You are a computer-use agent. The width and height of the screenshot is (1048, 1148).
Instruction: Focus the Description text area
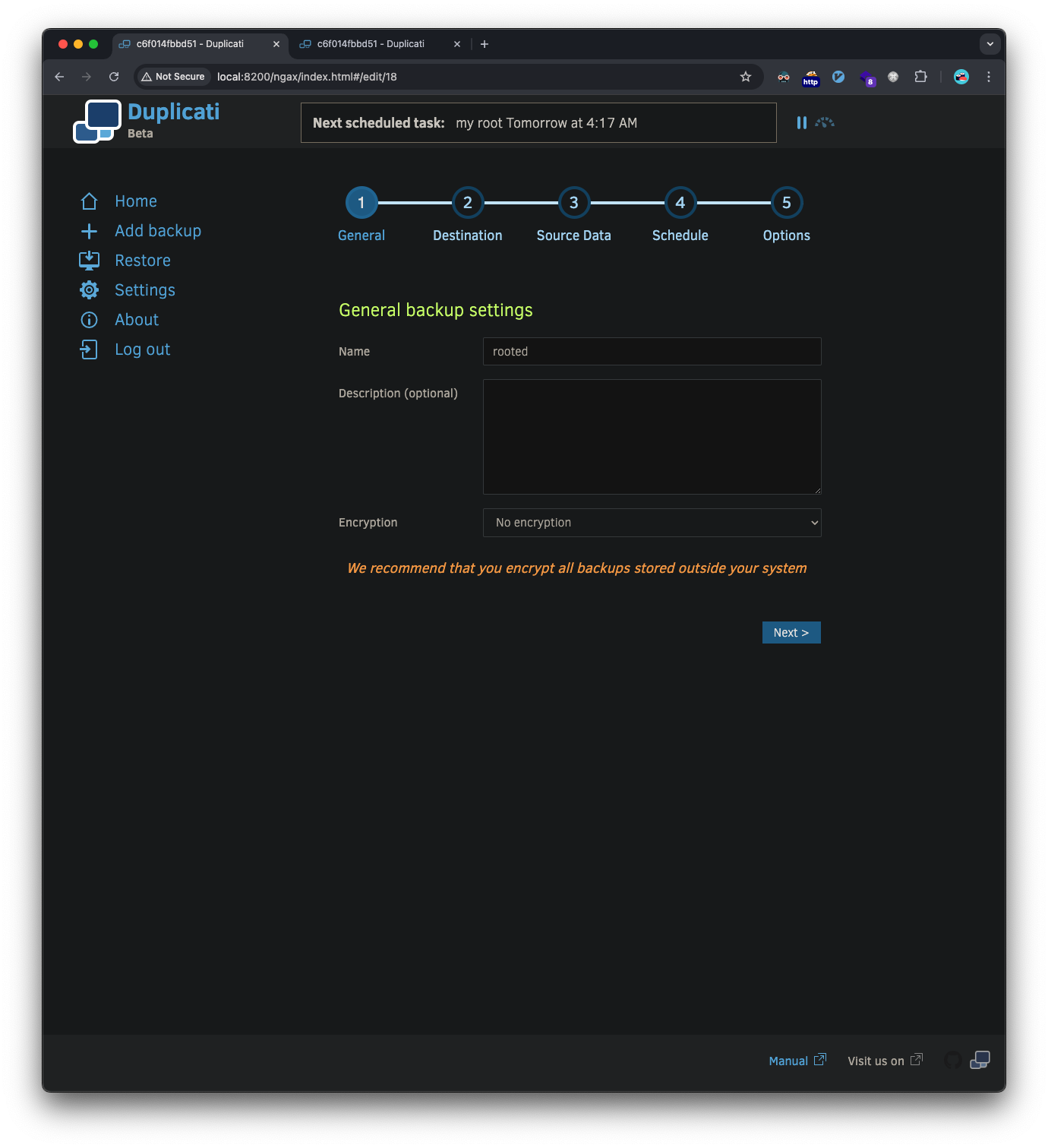[652, 437]
